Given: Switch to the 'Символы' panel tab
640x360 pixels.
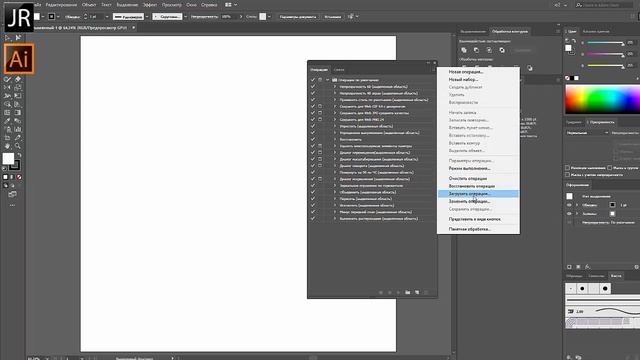Looking at the screenshot, I should (x=596, y=276).
